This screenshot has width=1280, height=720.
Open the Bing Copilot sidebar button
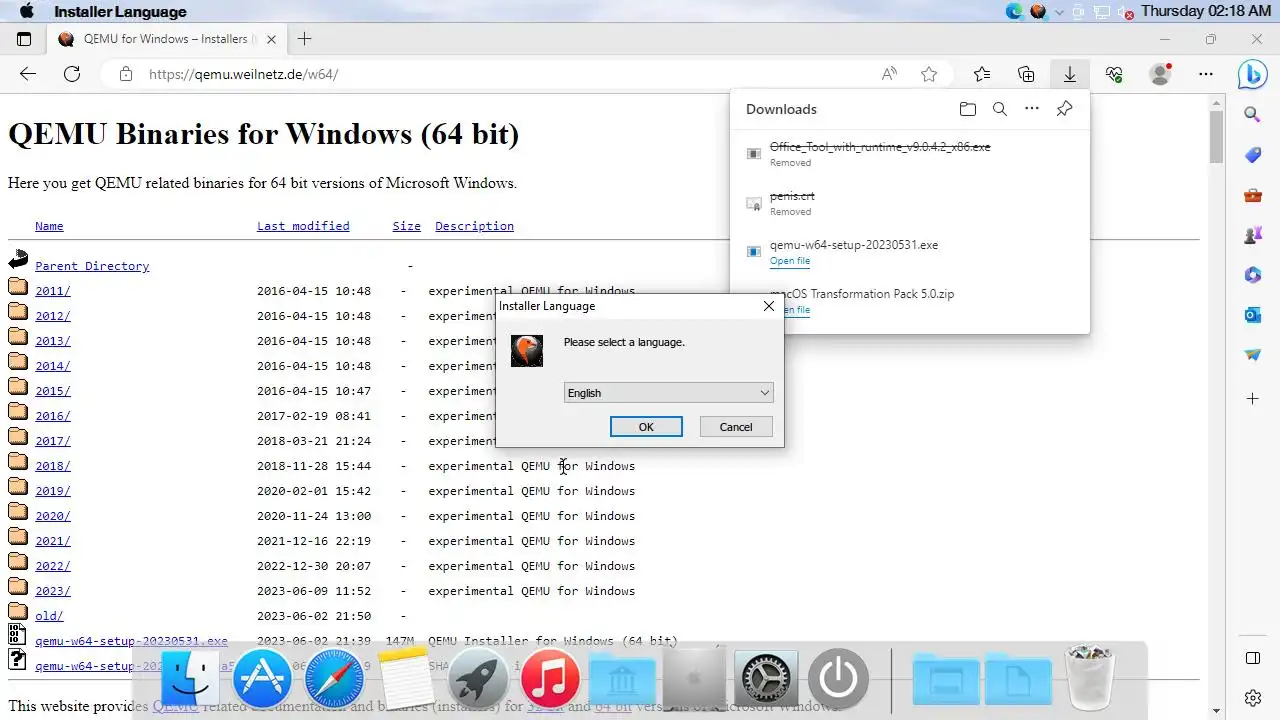click(x=1252, y=74)
